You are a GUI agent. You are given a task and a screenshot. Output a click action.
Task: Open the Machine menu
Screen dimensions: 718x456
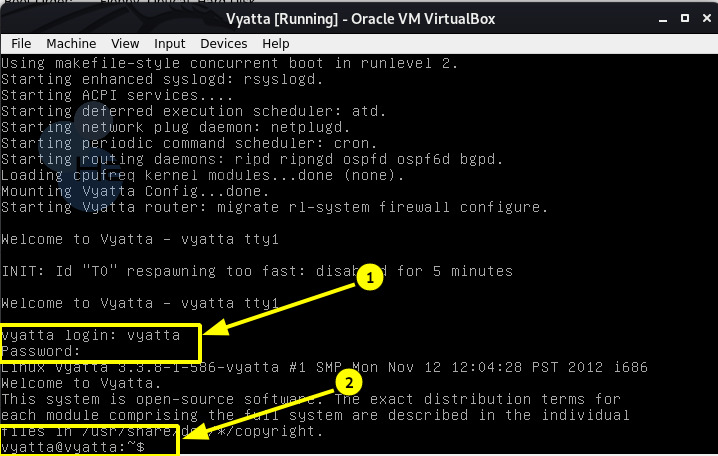tap(71, 43)
